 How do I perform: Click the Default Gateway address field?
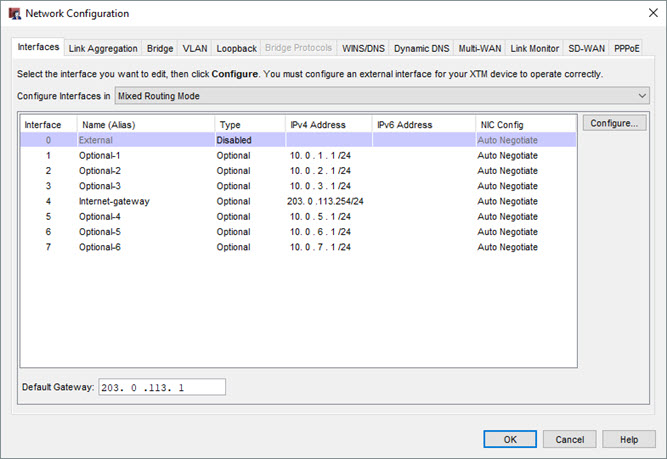pos(161,387)
